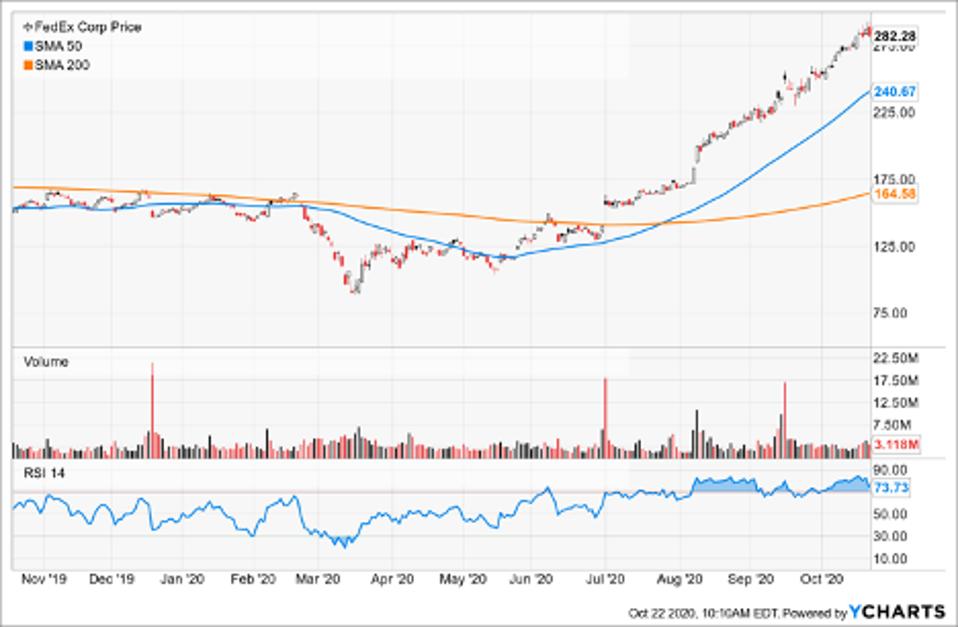
Task: Open the YCHARTS logo link
Action: point(897,612)
